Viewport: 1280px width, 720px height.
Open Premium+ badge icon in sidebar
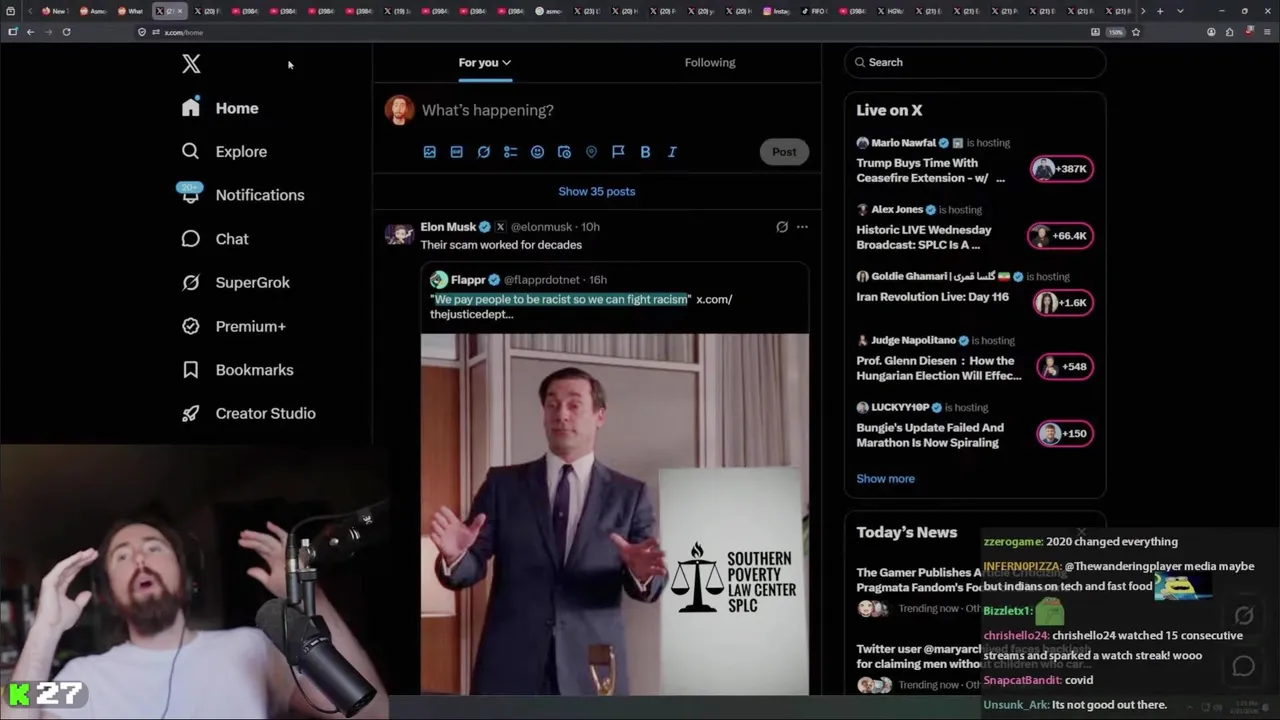pos(190,326)
